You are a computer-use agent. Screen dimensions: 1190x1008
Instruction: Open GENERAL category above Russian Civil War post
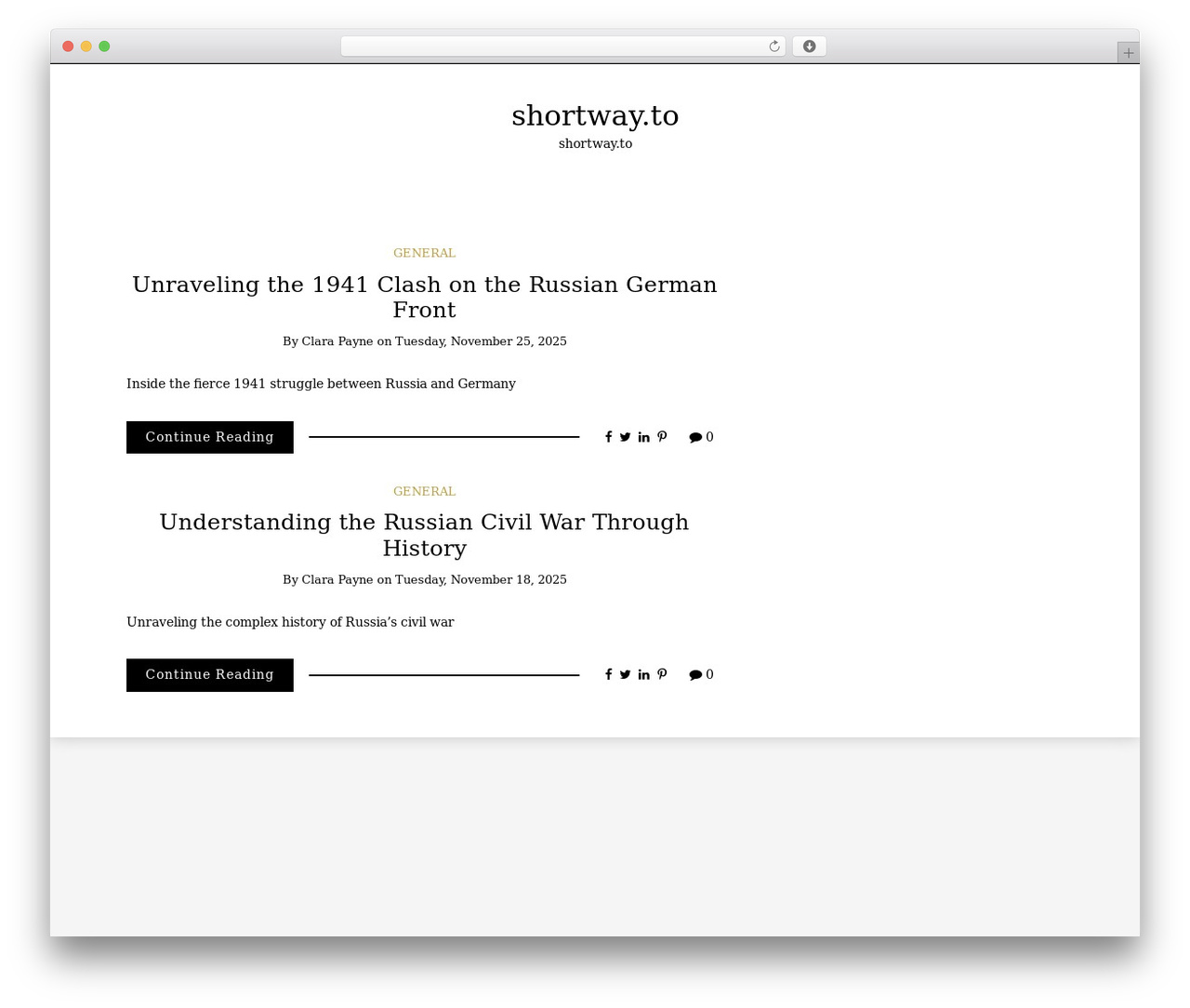425,491
